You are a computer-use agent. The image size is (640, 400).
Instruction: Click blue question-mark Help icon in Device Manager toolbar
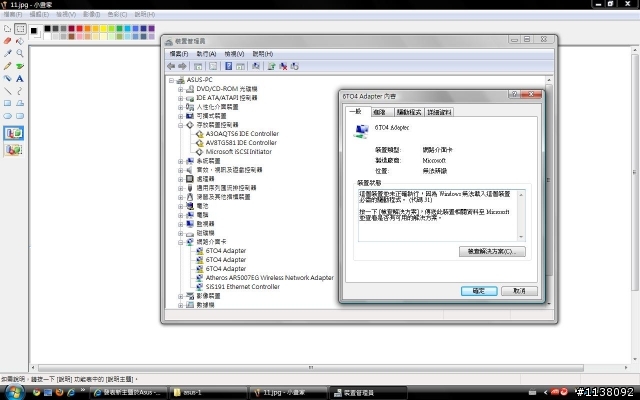tap(229, 66)
